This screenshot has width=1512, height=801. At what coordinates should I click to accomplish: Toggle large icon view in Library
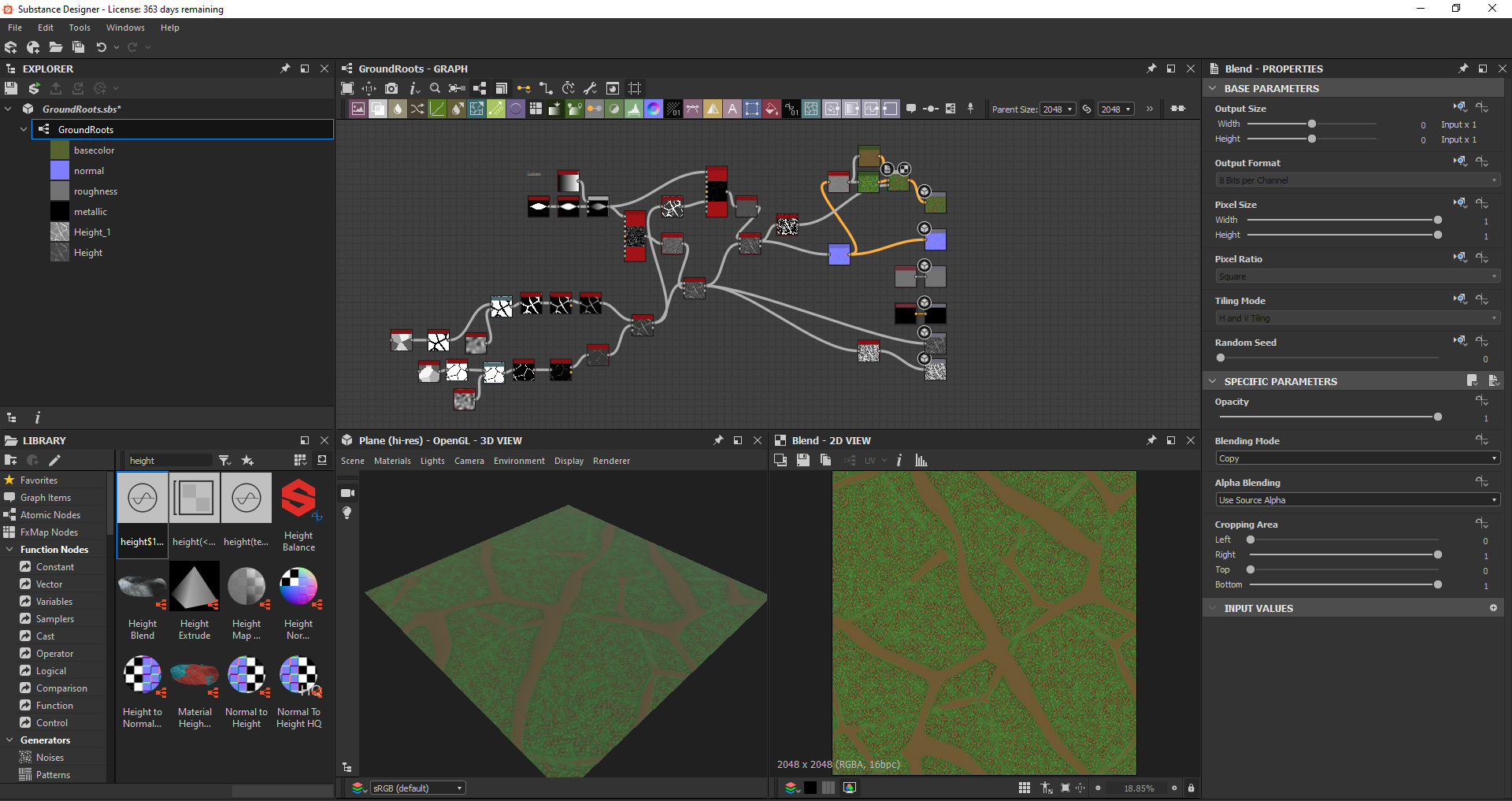pos(300,460)
